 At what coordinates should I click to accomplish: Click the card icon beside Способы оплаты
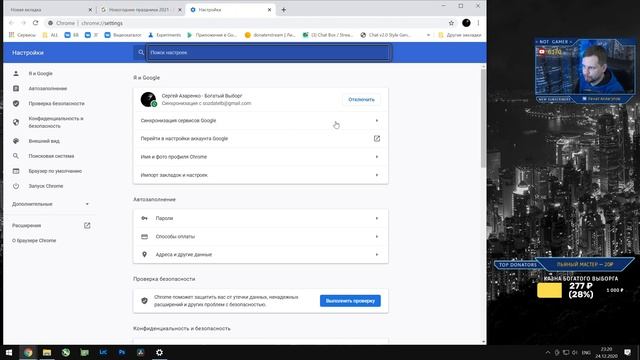pos(144,236)
